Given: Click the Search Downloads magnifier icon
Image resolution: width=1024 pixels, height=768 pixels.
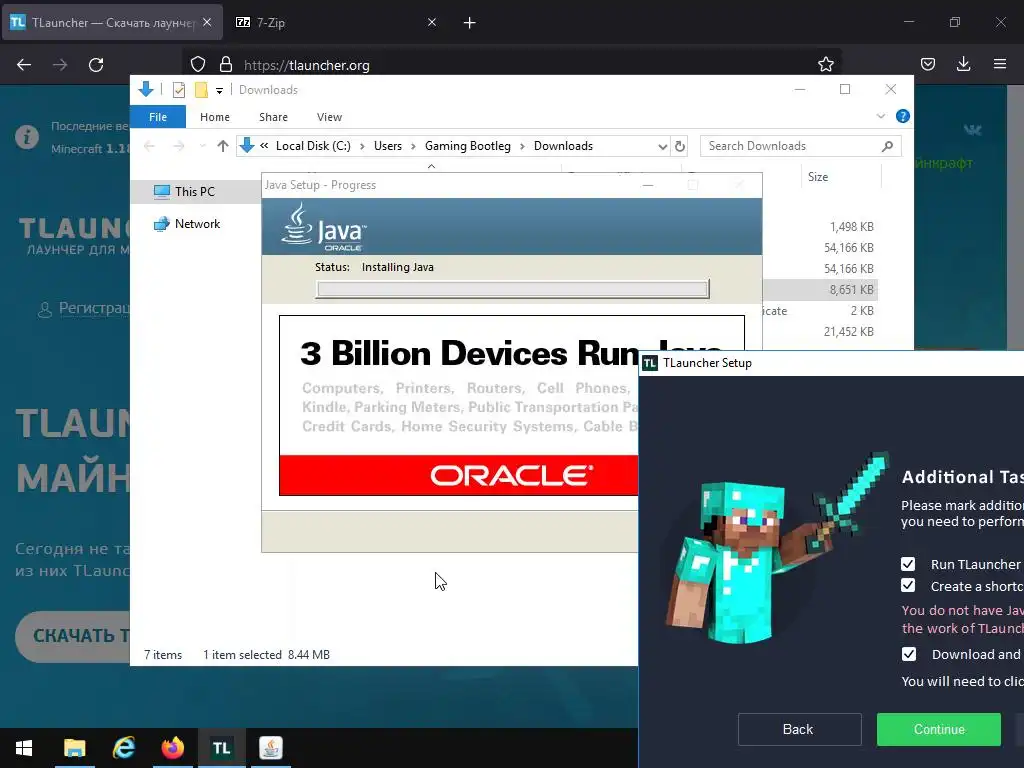Looking at the screenshot, I should 887,146.
